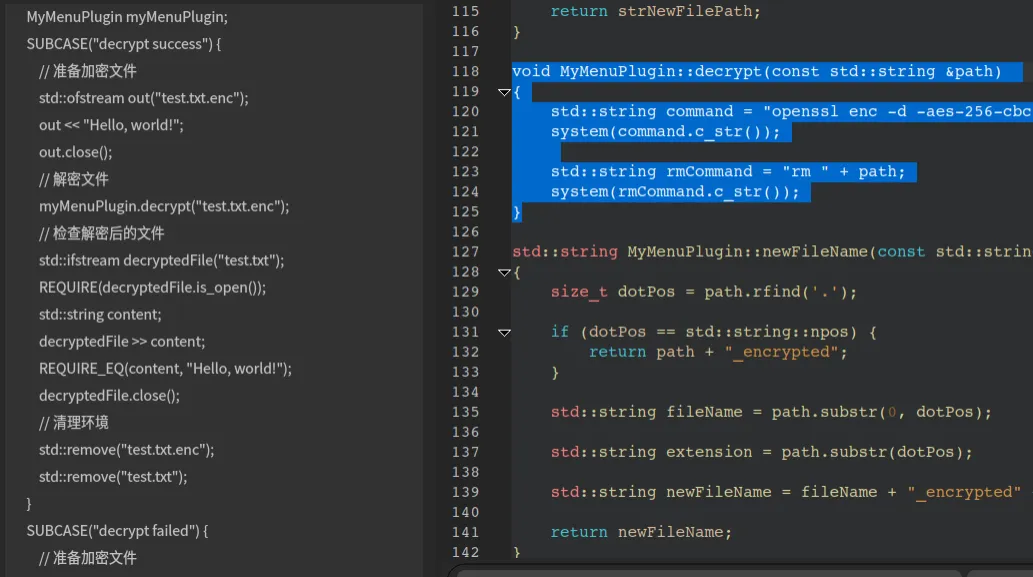Screen dimensions: 1033x577
Task: Click 'decryptedFile >> content;' line
Action: [122, 341]
